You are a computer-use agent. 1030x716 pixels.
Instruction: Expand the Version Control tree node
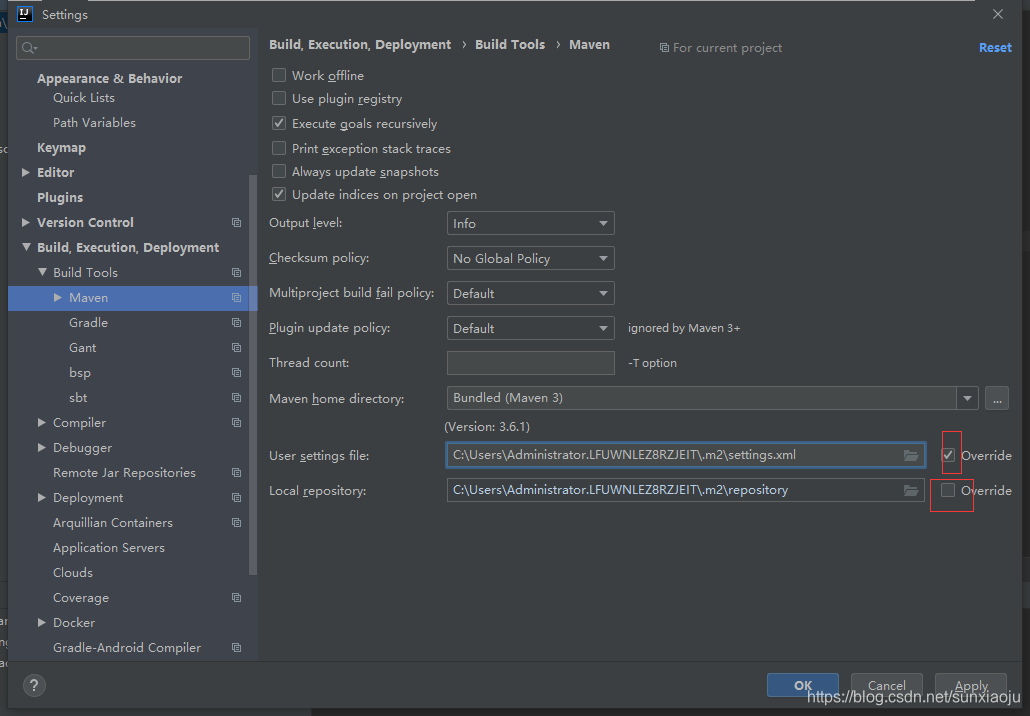pos(26,222)
